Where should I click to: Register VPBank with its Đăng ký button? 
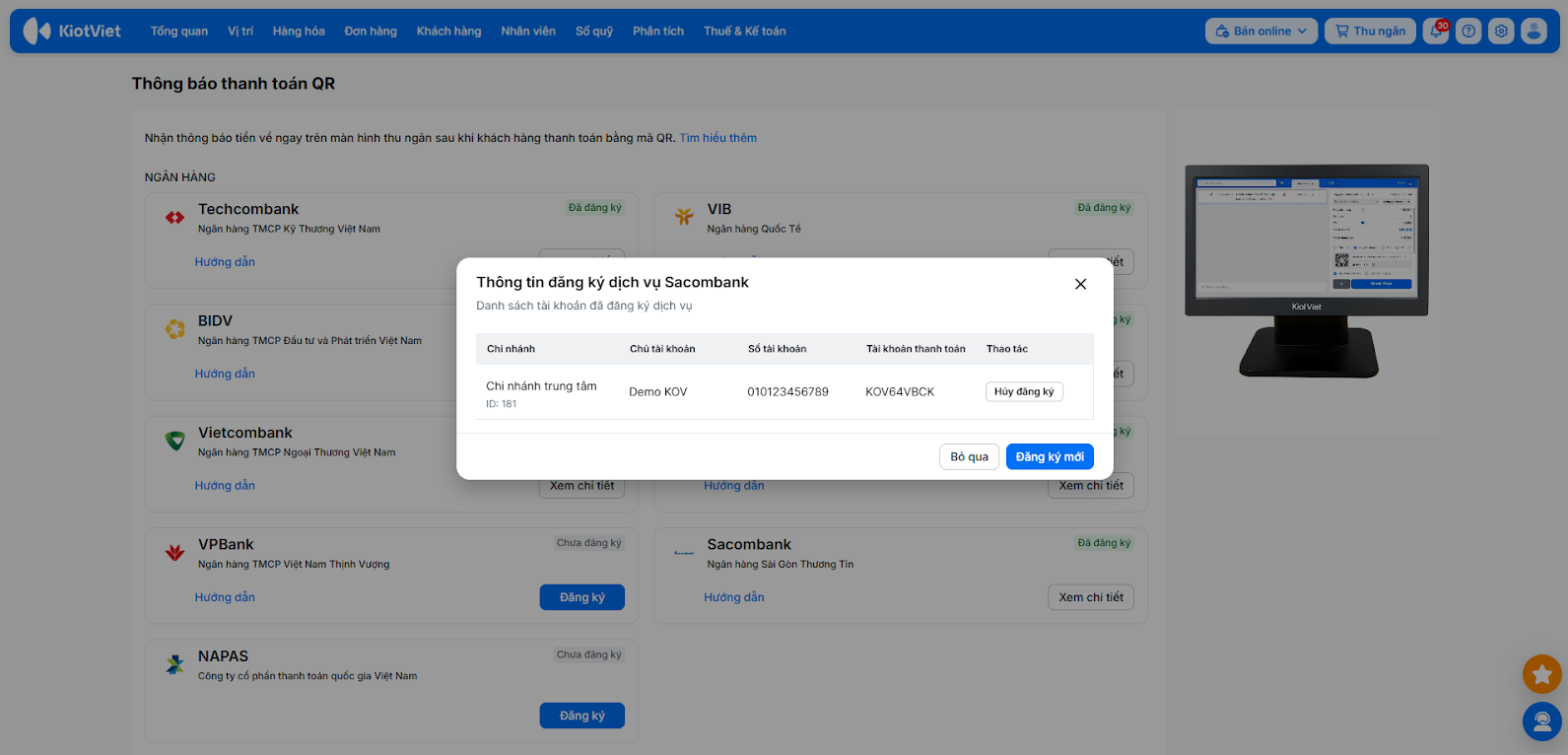(x=582, y=597)
